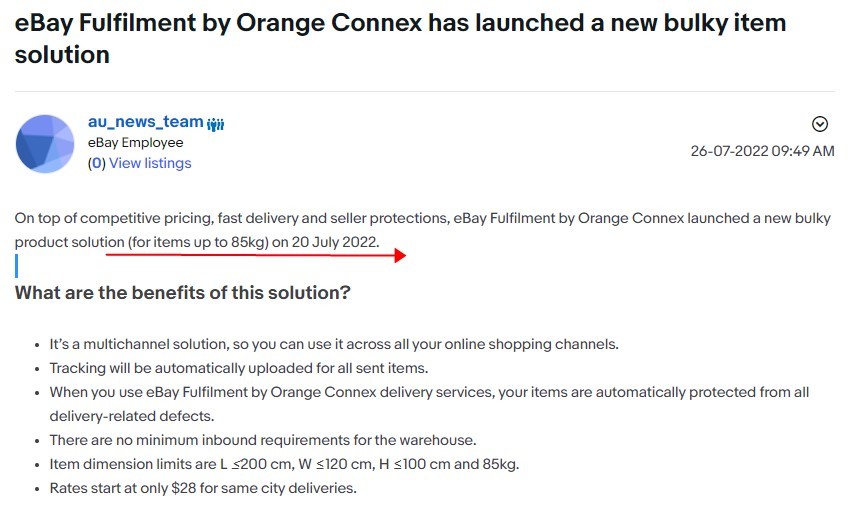Click the red arrow annotation head
The height and width of the screenshot is (508, 852).
point(399,256)
